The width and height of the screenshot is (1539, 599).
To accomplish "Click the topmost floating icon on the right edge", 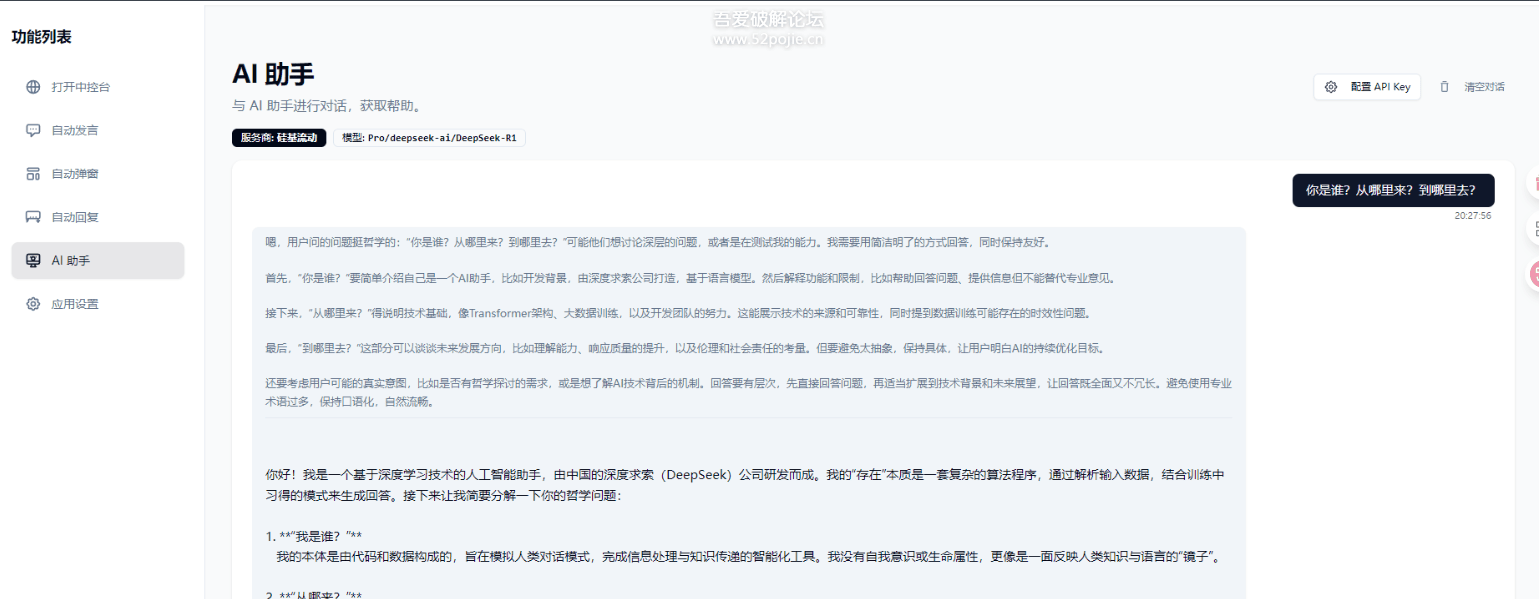I will (x=1535, y=185).
